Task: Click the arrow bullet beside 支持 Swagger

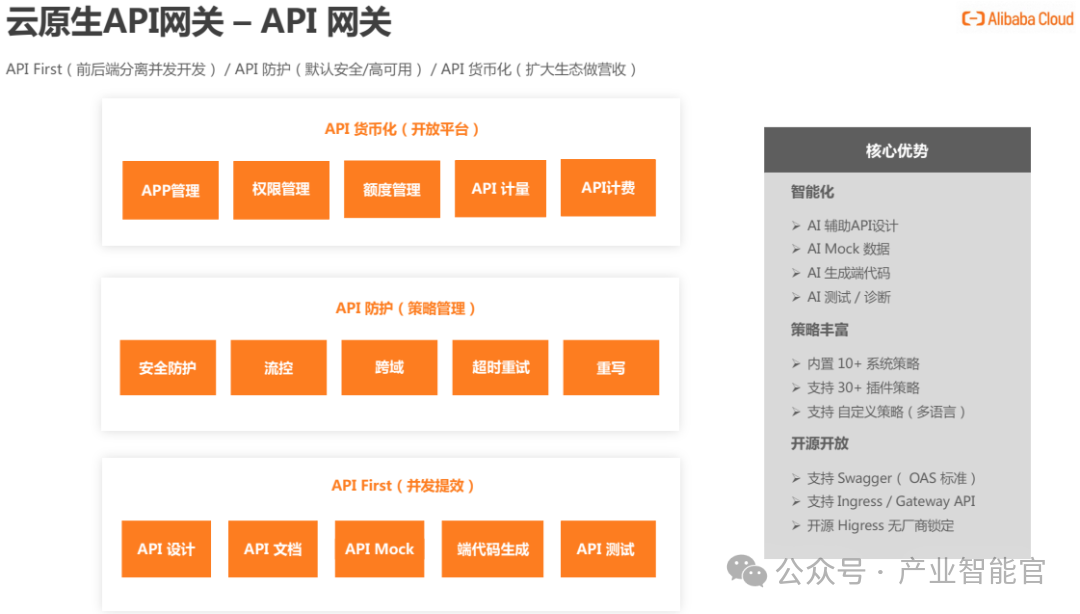Action: [x=796, y=478]
